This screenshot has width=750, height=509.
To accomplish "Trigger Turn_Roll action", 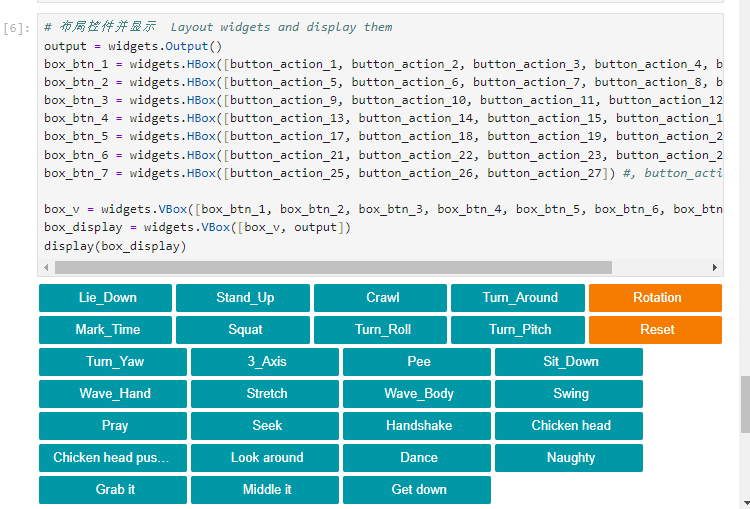I will pyautogui.click(x=380, y=330).
